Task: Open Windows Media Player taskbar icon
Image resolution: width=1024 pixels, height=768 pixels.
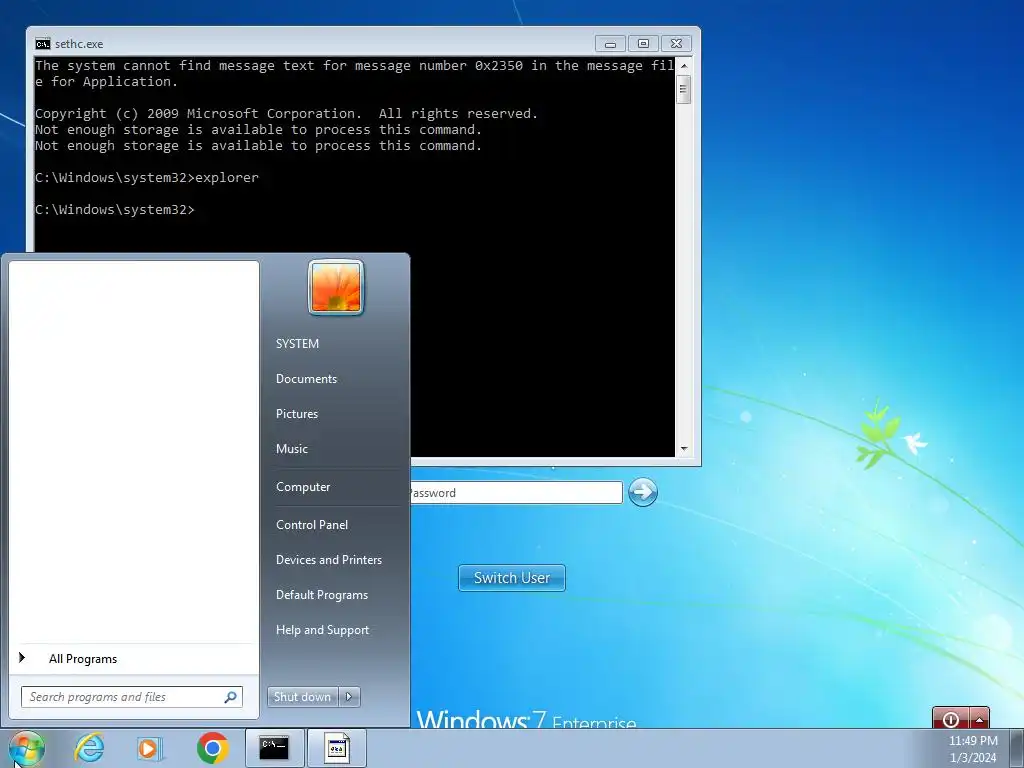Action: (x=150, y=748)
